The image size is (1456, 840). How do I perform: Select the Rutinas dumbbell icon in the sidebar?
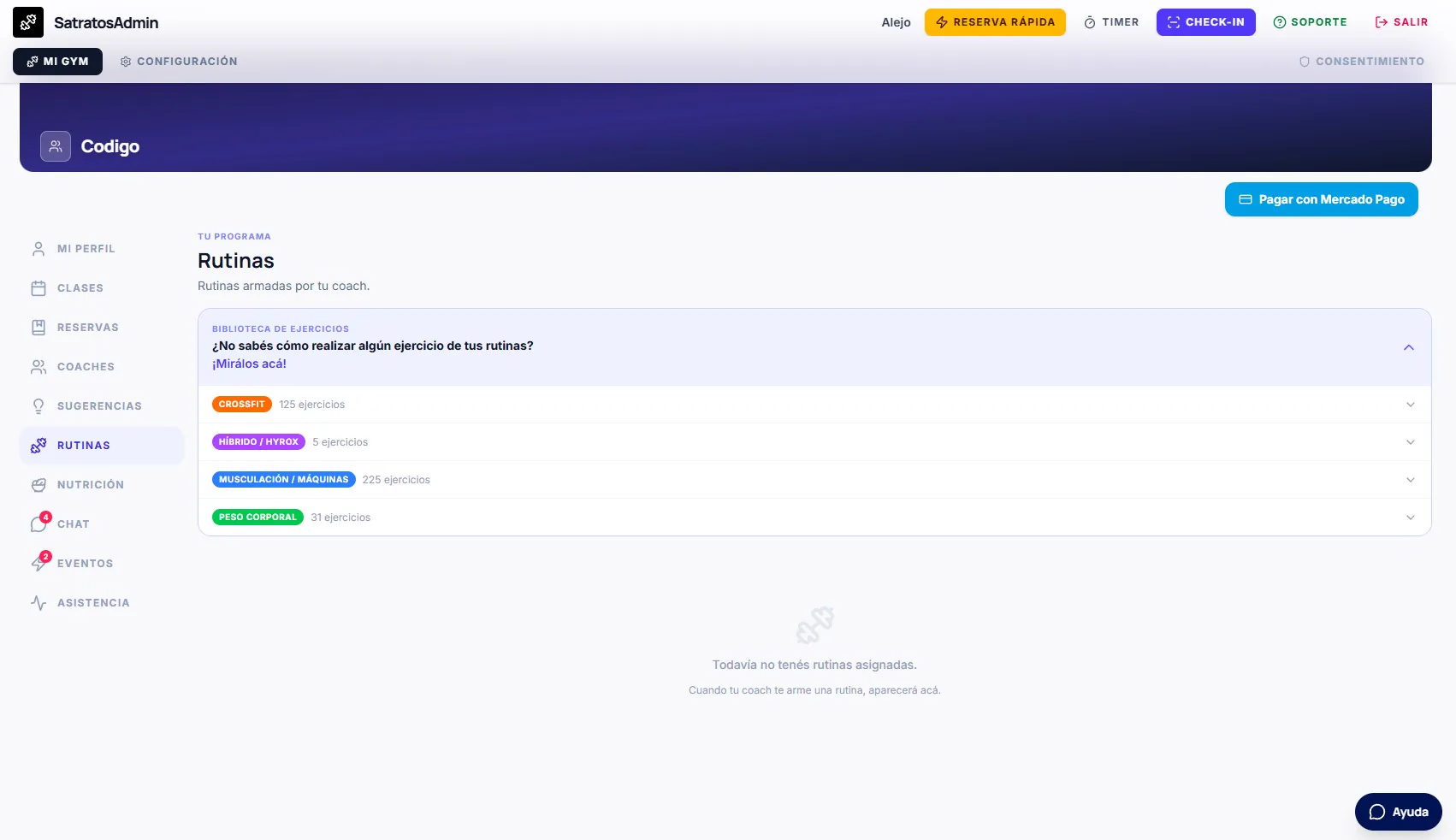click(x=38, y=446)
